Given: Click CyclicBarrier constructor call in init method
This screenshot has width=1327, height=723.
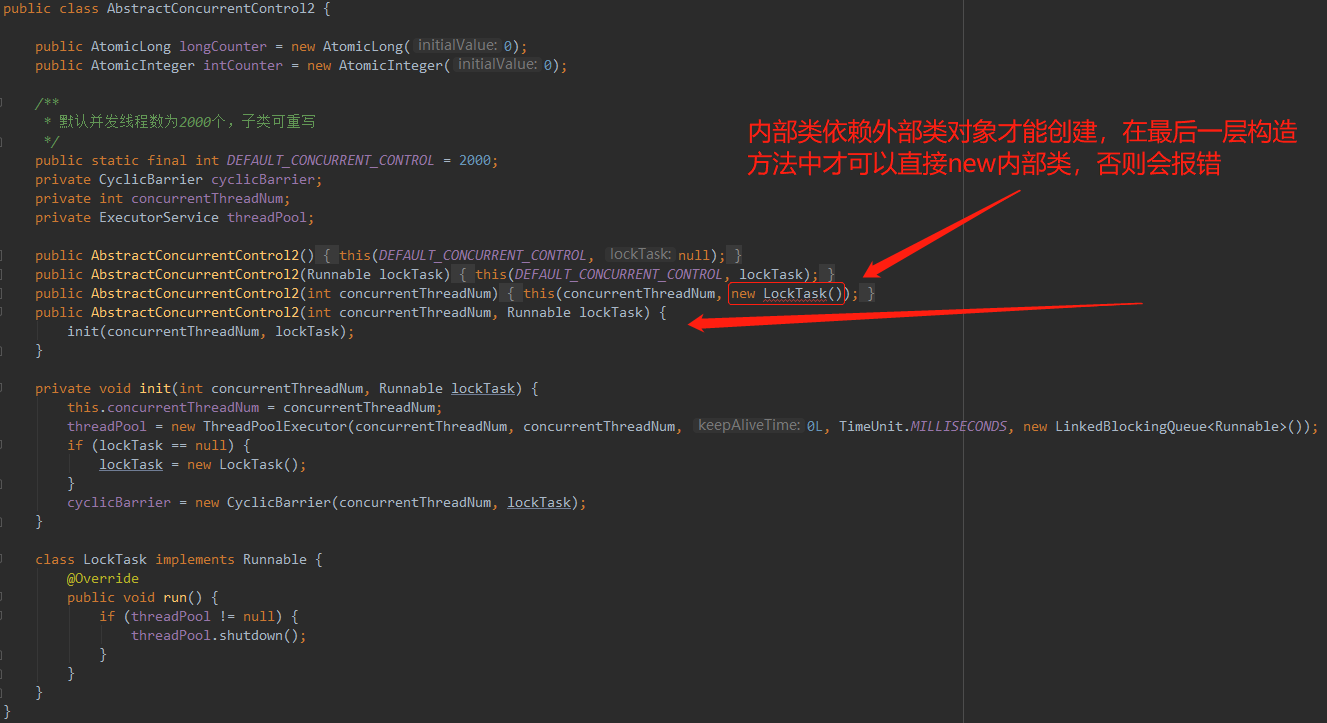Looking at the screenshot, I should [279, 502].
